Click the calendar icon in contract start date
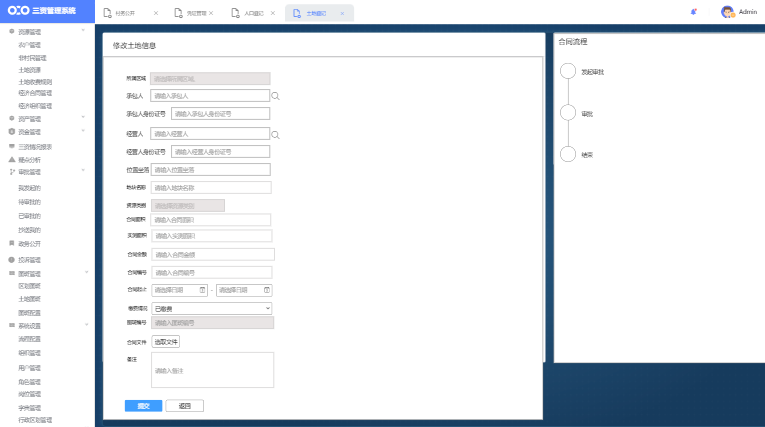This screenshot has height=427, width=765. pyautogui.click(x=203, y=290)
